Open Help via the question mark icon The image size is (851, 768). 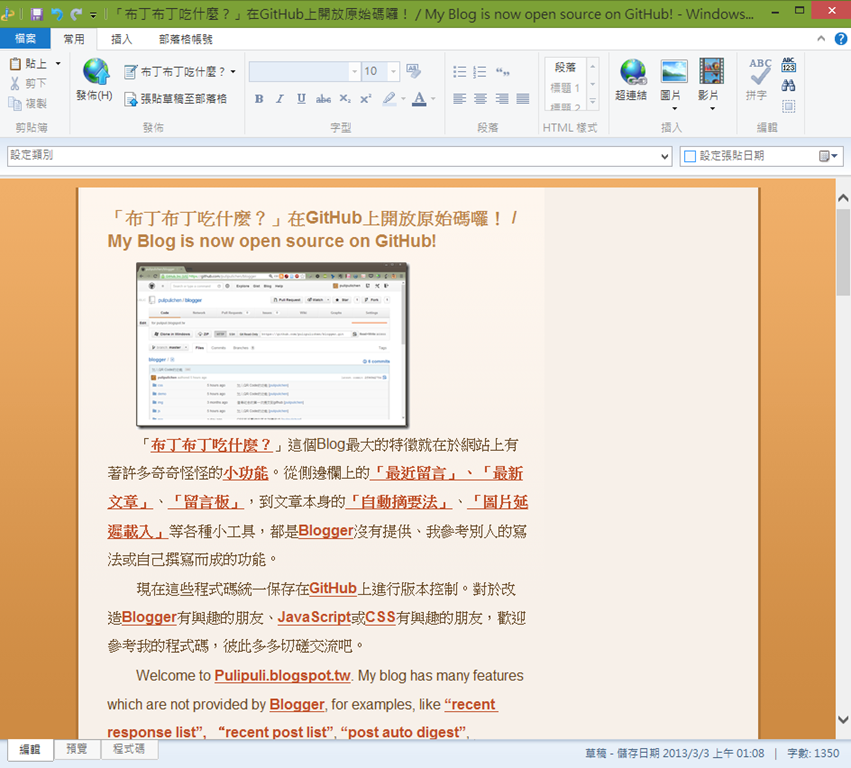point(841,39)
